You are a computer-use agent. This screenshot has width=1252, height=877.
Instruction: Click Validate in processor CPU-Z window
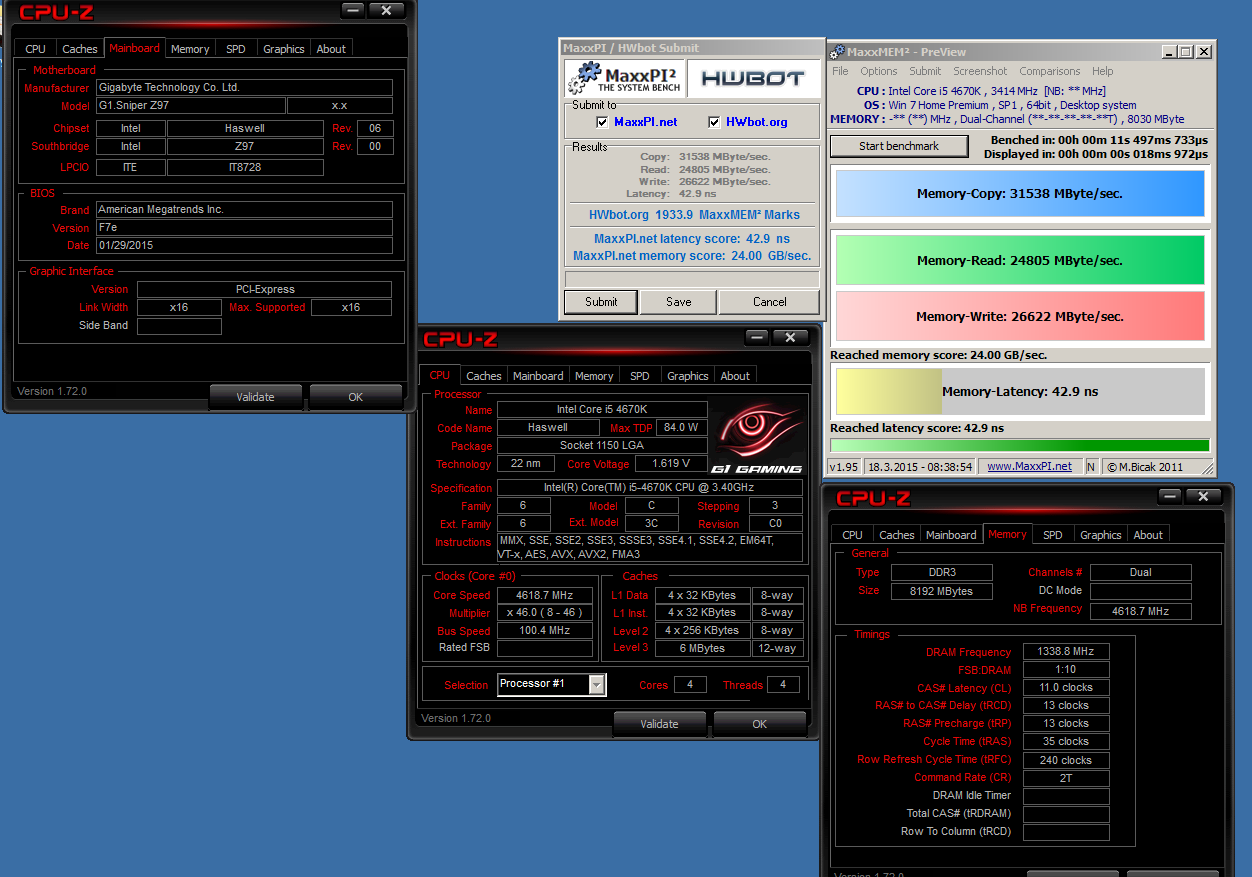(659, 724)
